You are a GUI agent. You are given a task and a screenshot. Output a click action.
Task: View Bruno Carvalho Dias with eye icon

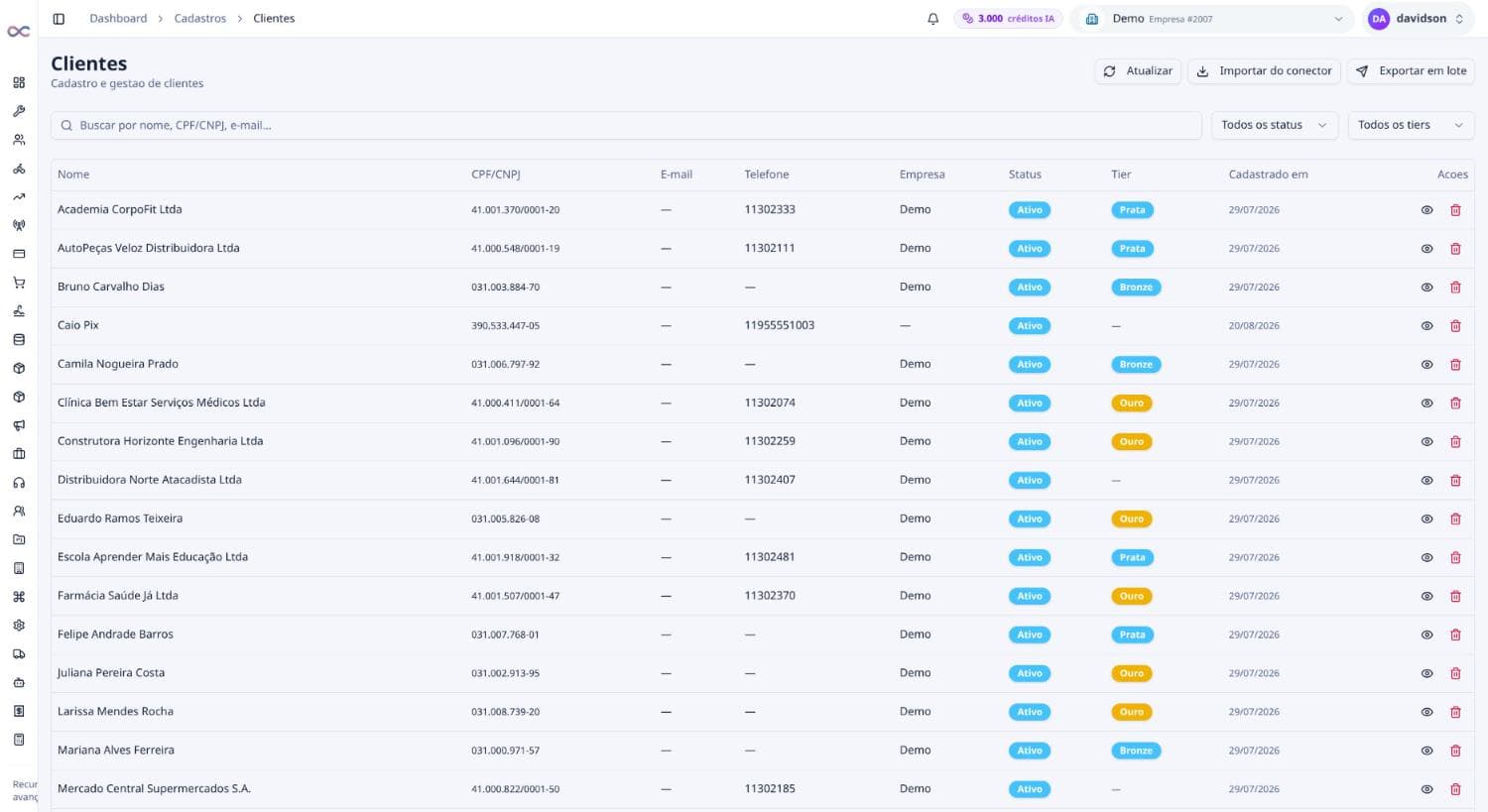click(x=1426, y=288)
